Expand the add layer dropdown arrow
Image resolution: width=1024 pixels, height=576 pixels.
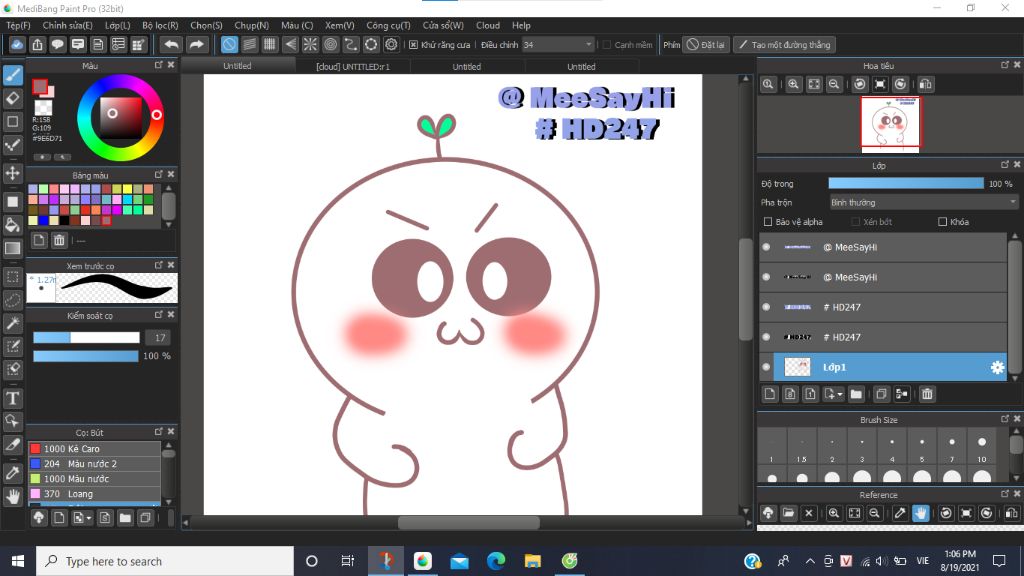pos(840,394)
